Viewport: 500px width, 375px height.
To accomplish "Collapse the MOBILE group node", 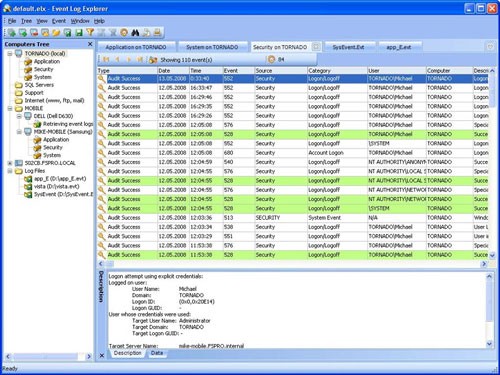I will pyautogui.click(x=10, y=108).
